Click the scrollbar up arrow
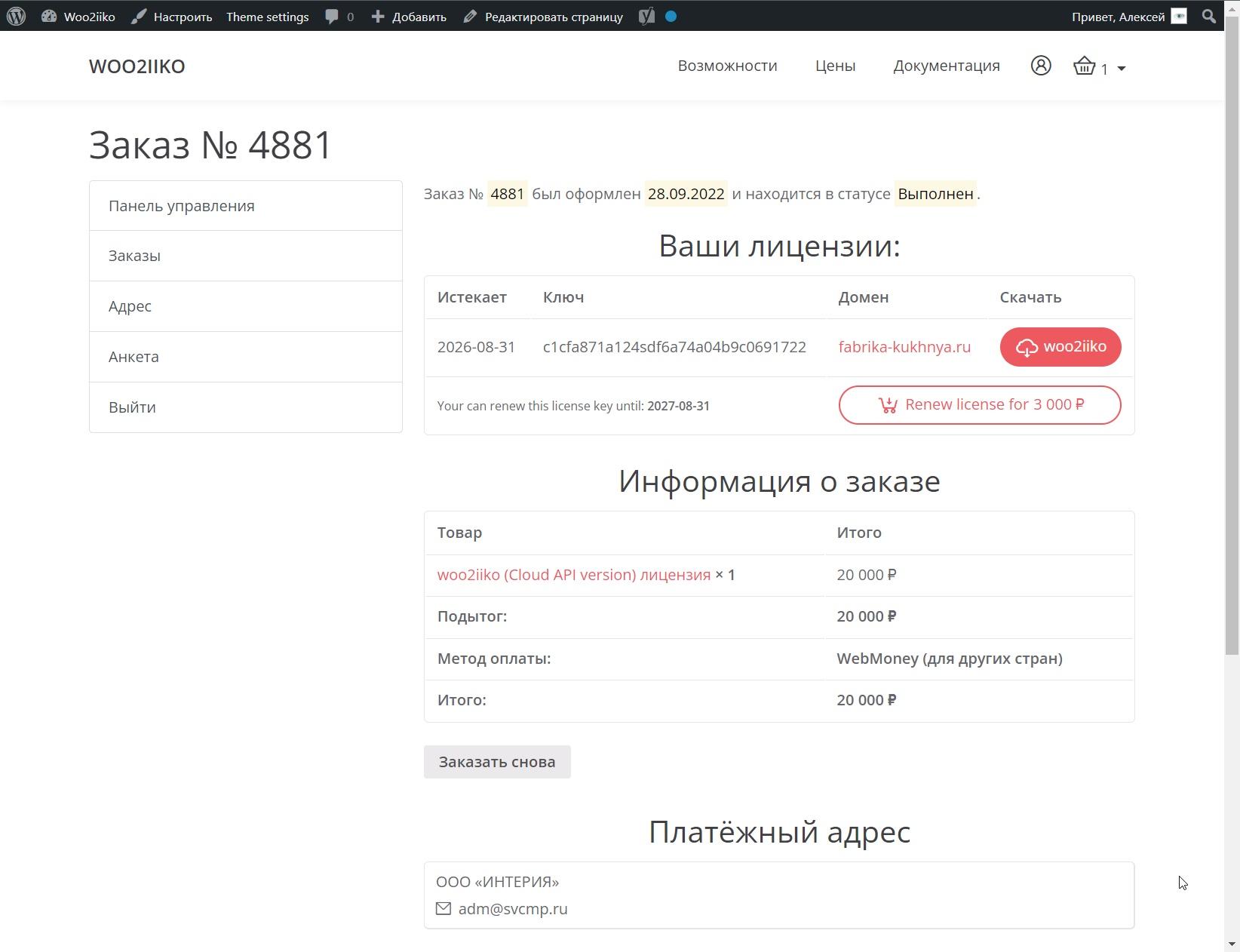 point(1232,8)
